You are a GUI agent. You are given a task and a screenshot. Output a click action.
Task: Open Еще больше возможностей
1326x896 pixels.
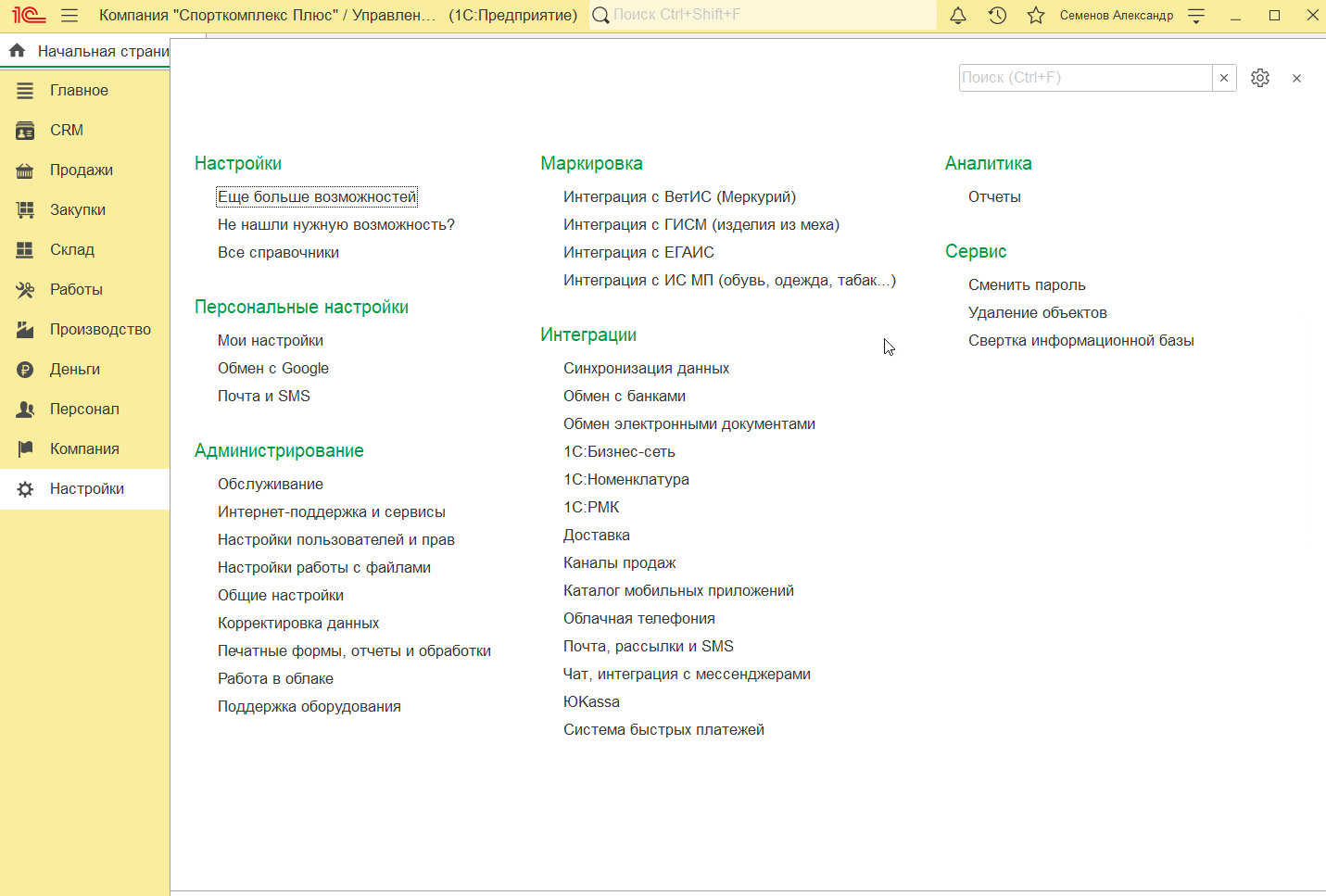317,196
